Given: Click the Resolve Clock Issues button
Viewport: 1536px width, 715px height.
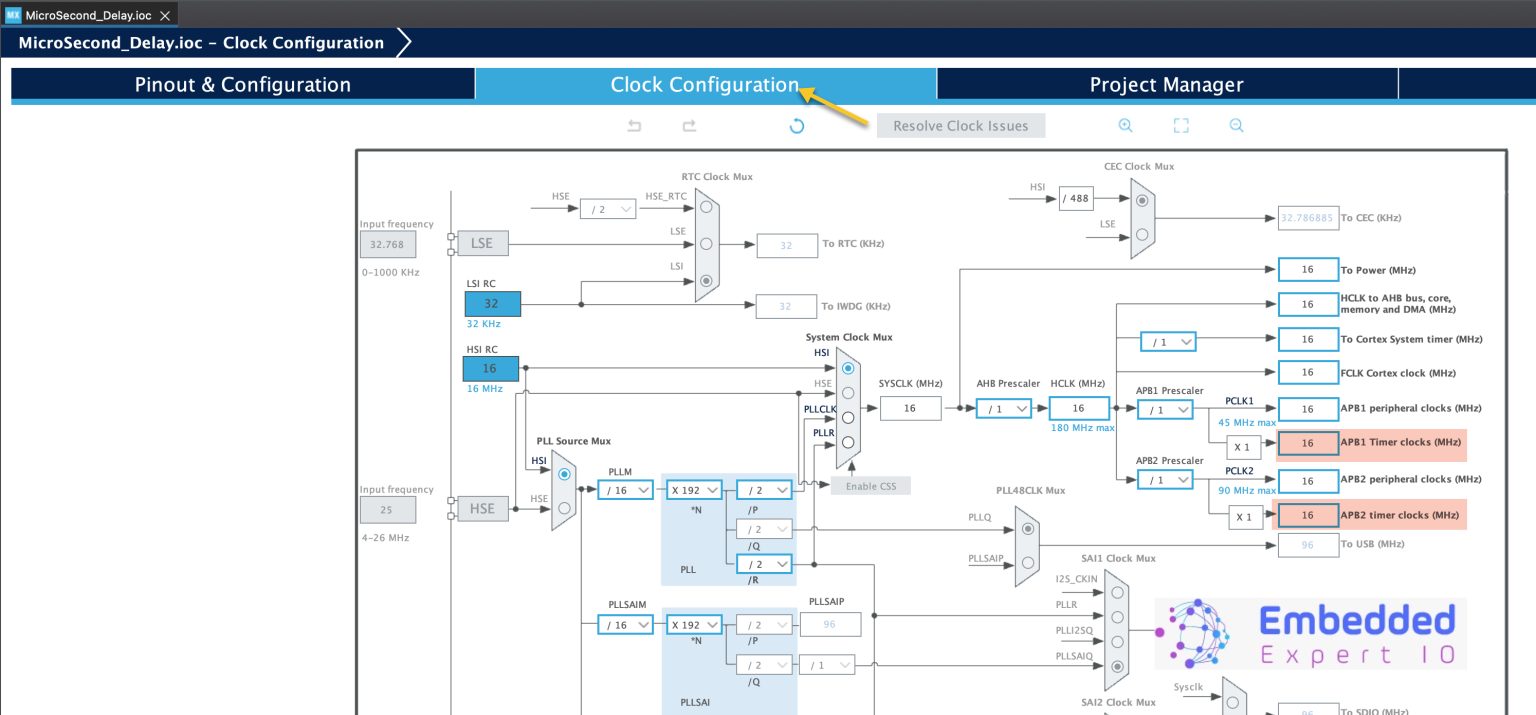Looking at the screenshot, I should tap(960, 126).
